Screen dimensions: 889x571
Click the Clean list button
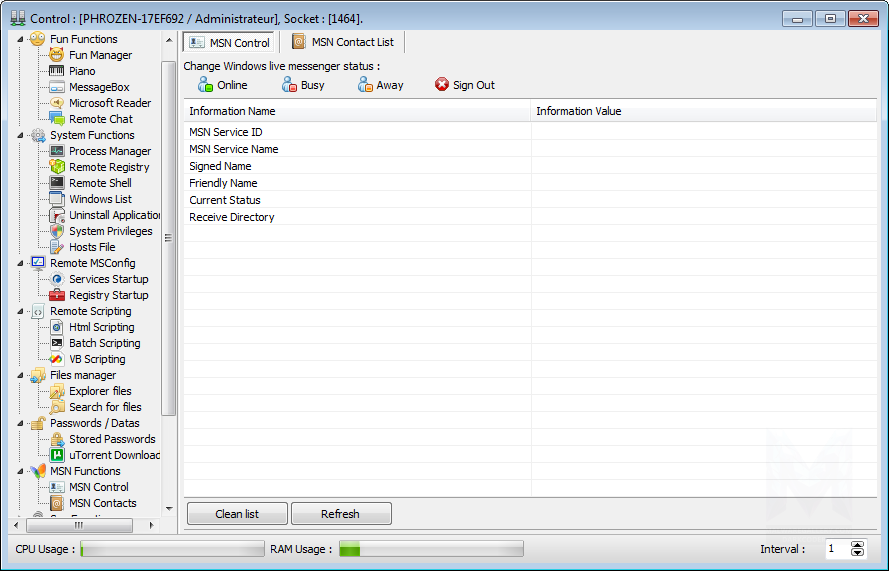[x=237, y=514]
